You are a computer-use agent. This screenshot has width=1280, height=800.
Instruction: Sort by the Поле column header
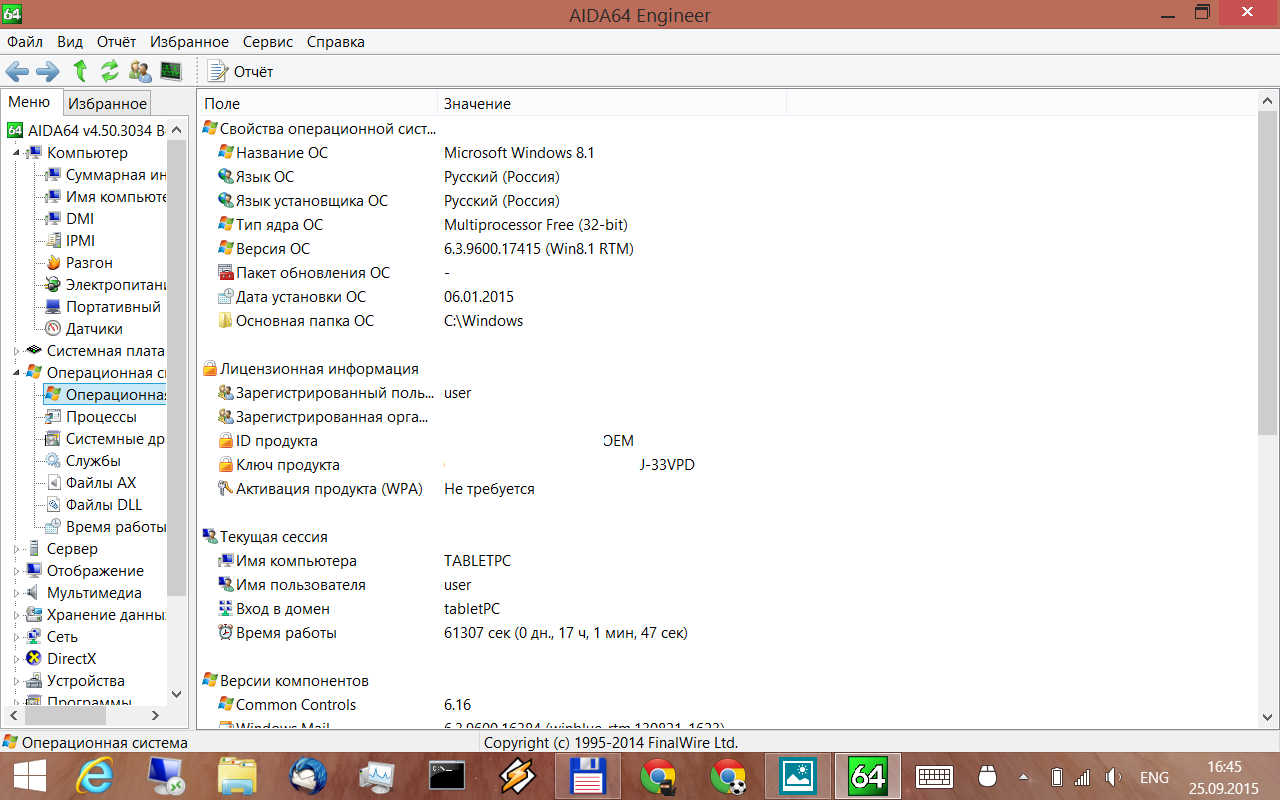click(x=319, y=104)
